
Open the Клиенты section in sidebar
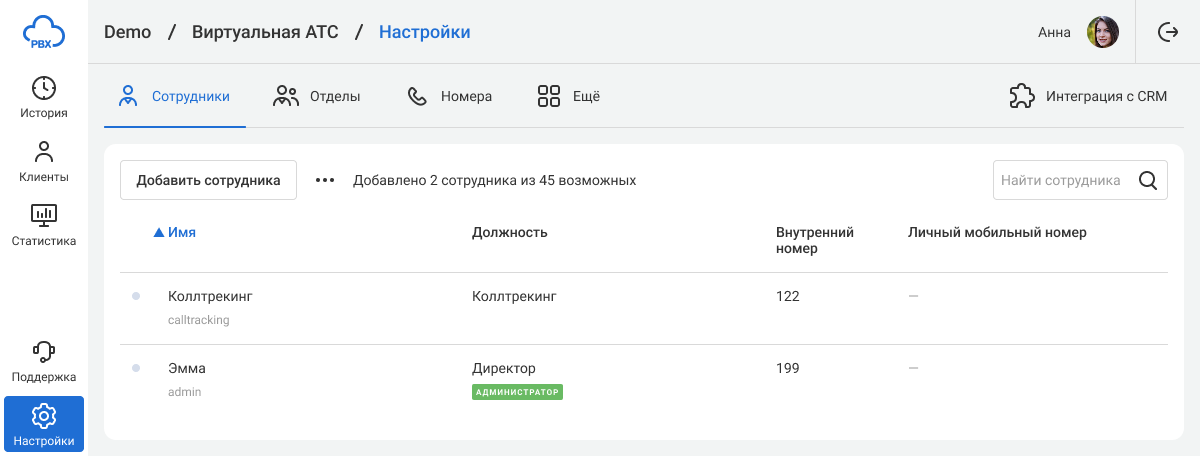(x=44, y=162)
